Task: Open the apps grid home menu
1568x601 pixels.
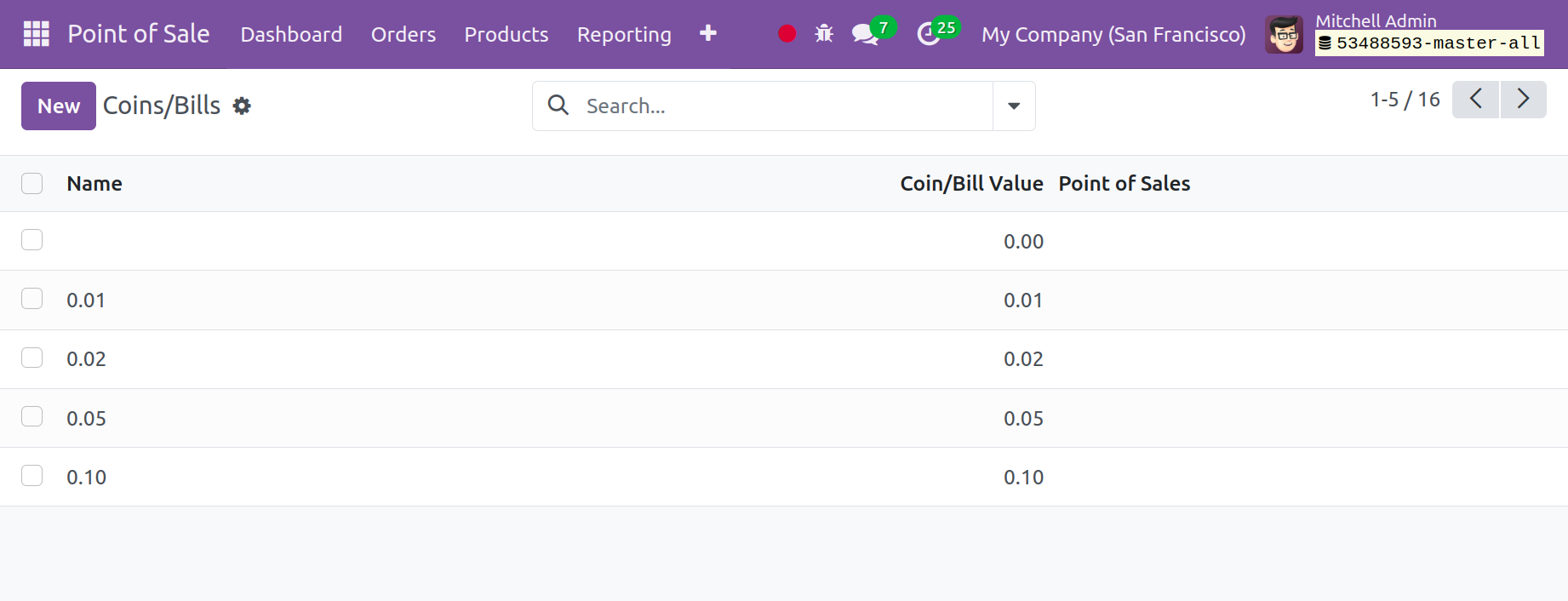Action: pyautogui.click(x=36, y=34)
